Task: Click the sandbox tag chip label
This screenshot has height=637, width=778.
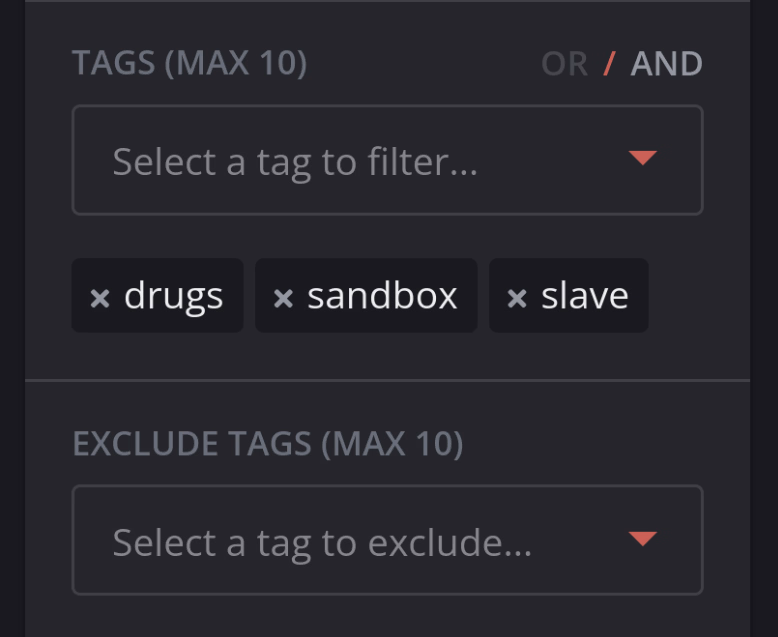Action: pos(382,296)
